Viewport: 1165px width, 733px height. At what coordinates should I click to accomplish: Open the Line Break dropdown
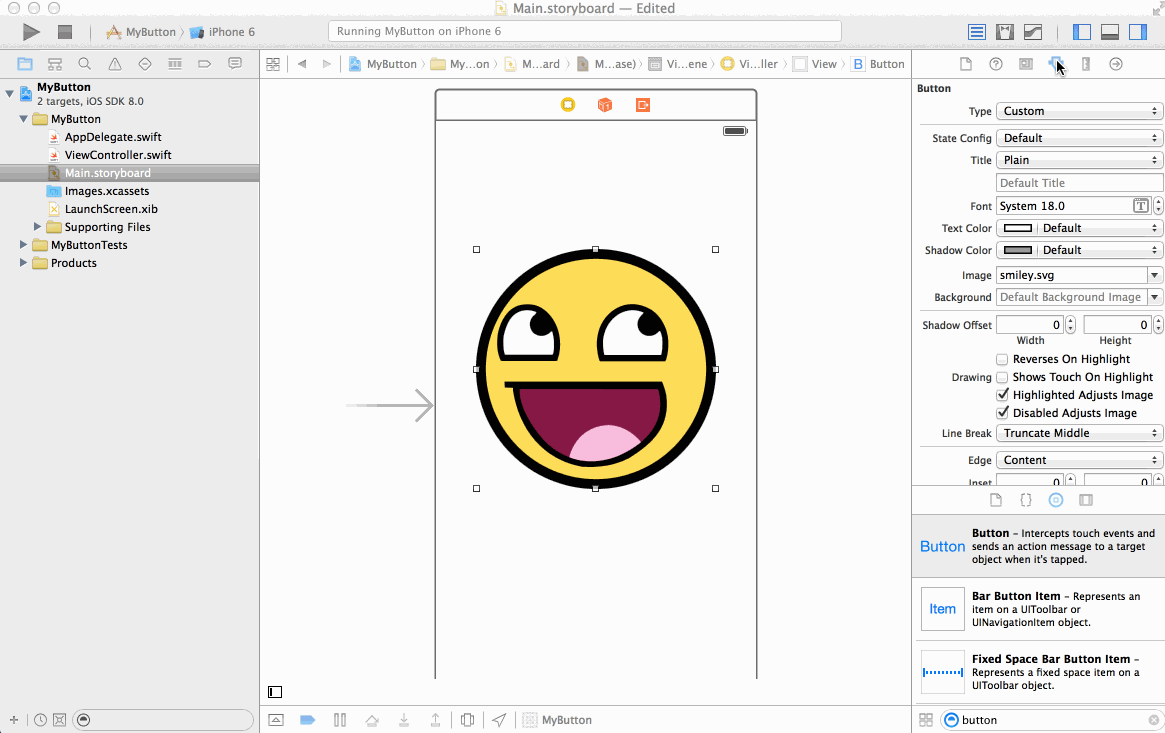tap(1079, 433)
